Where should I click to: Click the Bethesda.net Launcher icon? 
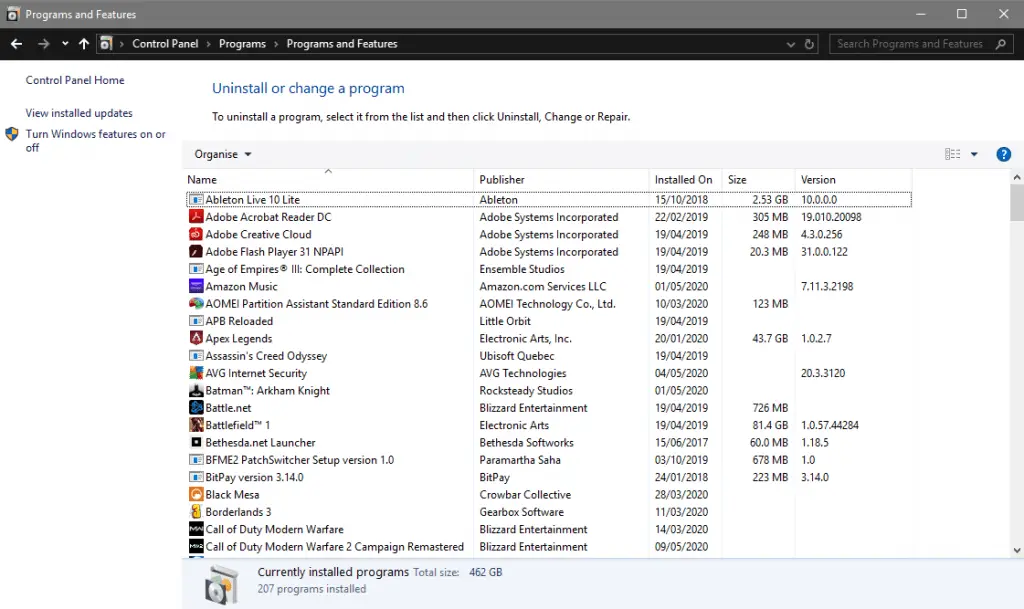click(196, 443)
